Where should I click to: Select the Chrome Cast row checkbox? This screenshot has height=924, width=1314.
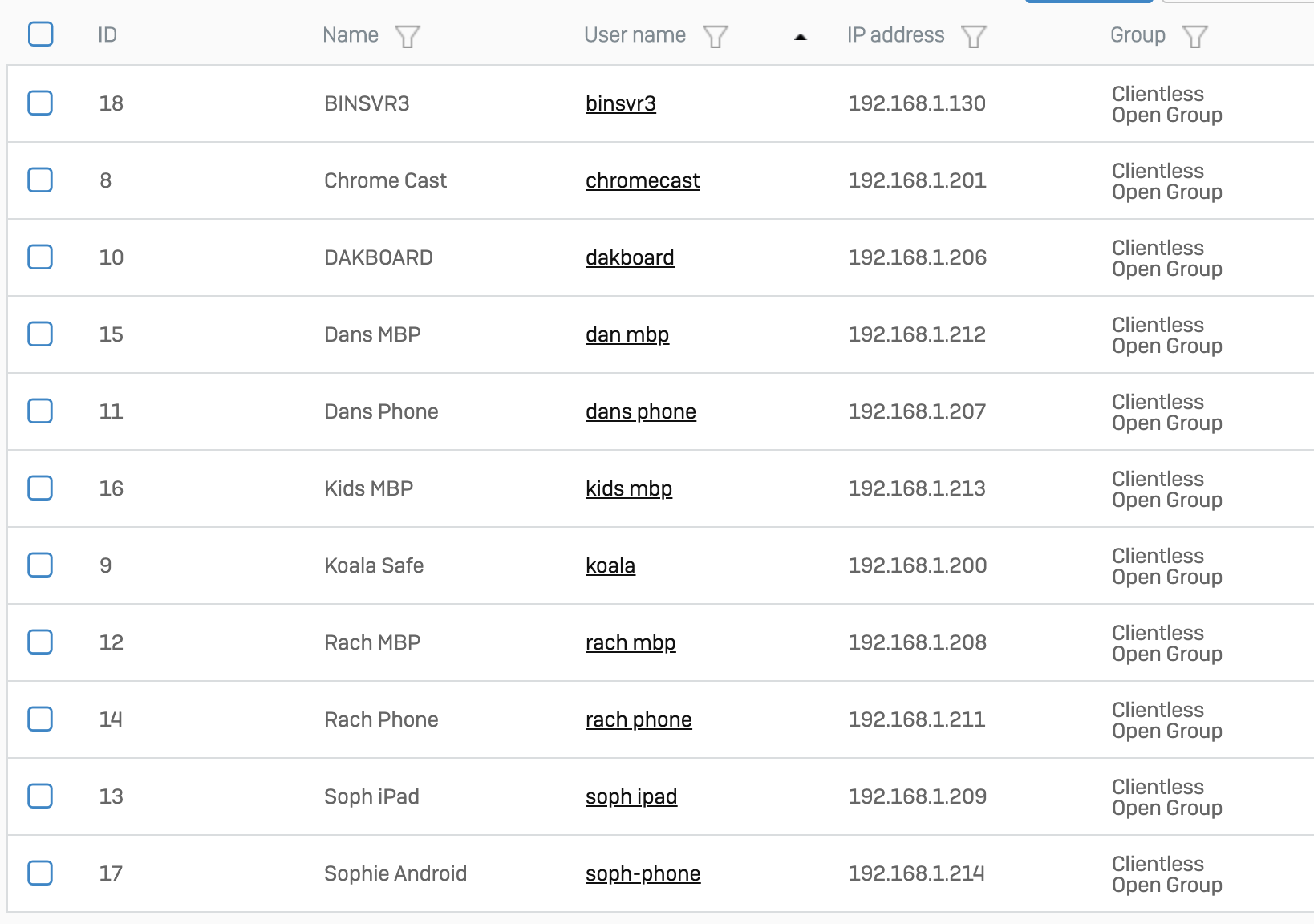tap(41, 180)
